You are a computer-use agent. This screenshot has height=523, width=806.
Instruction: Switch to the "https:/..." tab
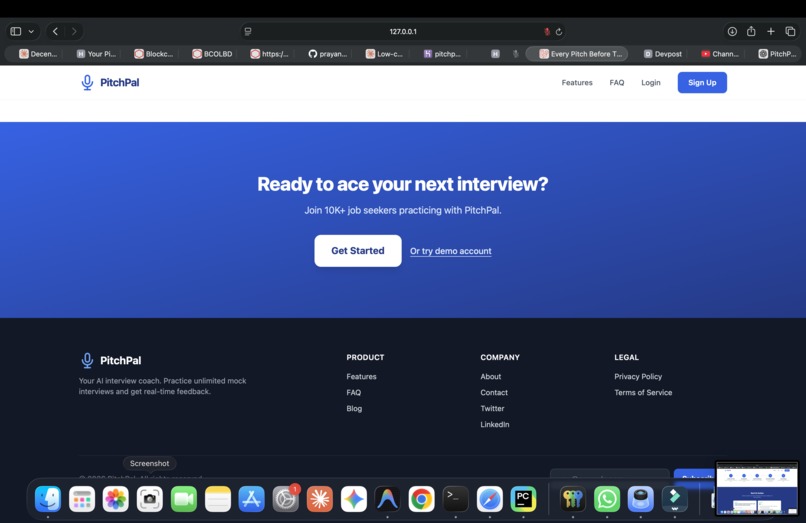(x=269, y=53)
